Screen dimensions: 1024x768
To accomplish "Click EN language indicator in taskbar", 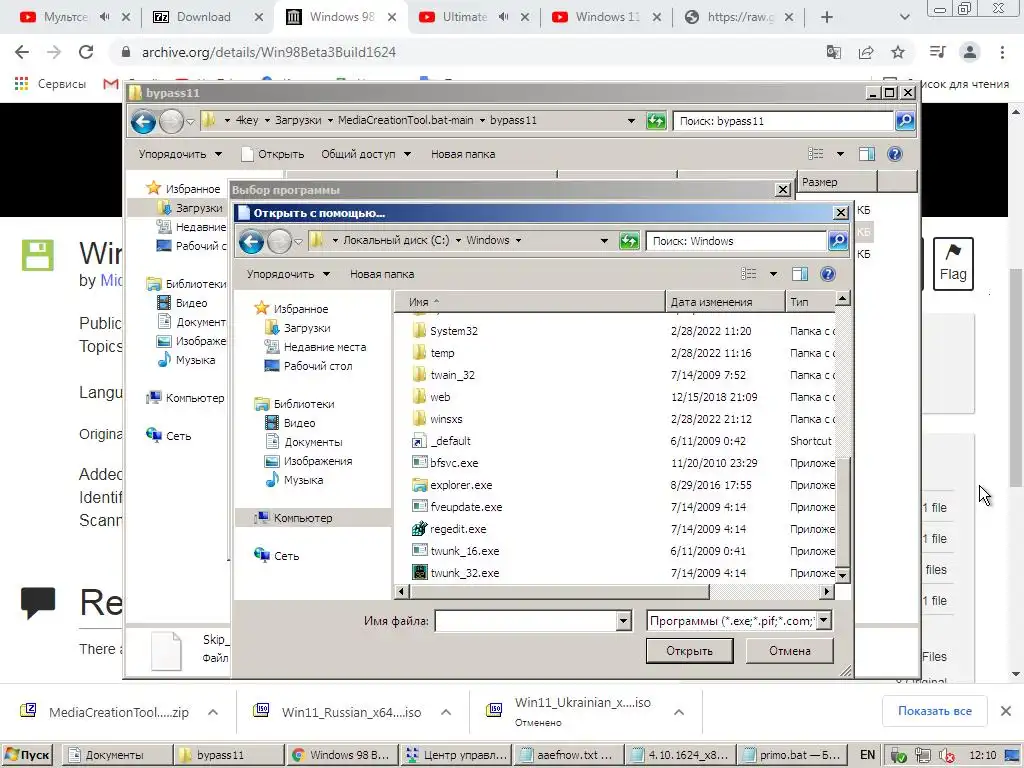I will 867,755.
